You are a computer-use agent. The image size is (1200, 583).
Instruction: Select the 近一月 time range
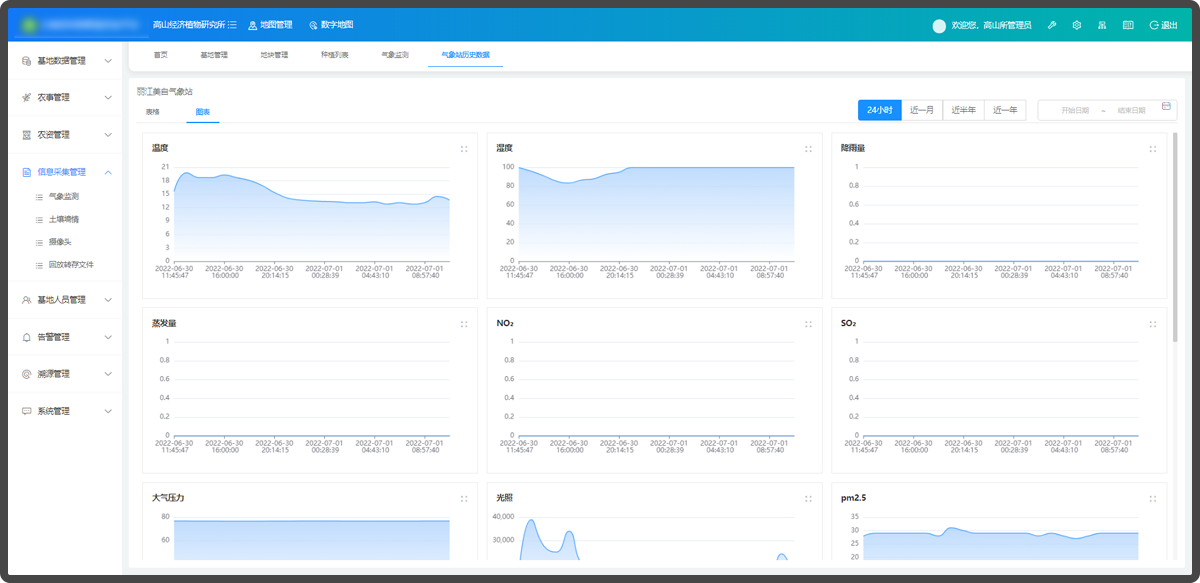(x=922, y=110)
